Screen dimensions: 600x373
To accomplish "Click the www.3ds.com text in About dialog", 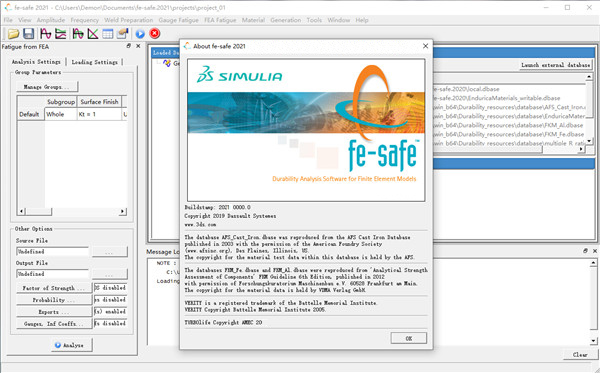I will click(200, 225).
